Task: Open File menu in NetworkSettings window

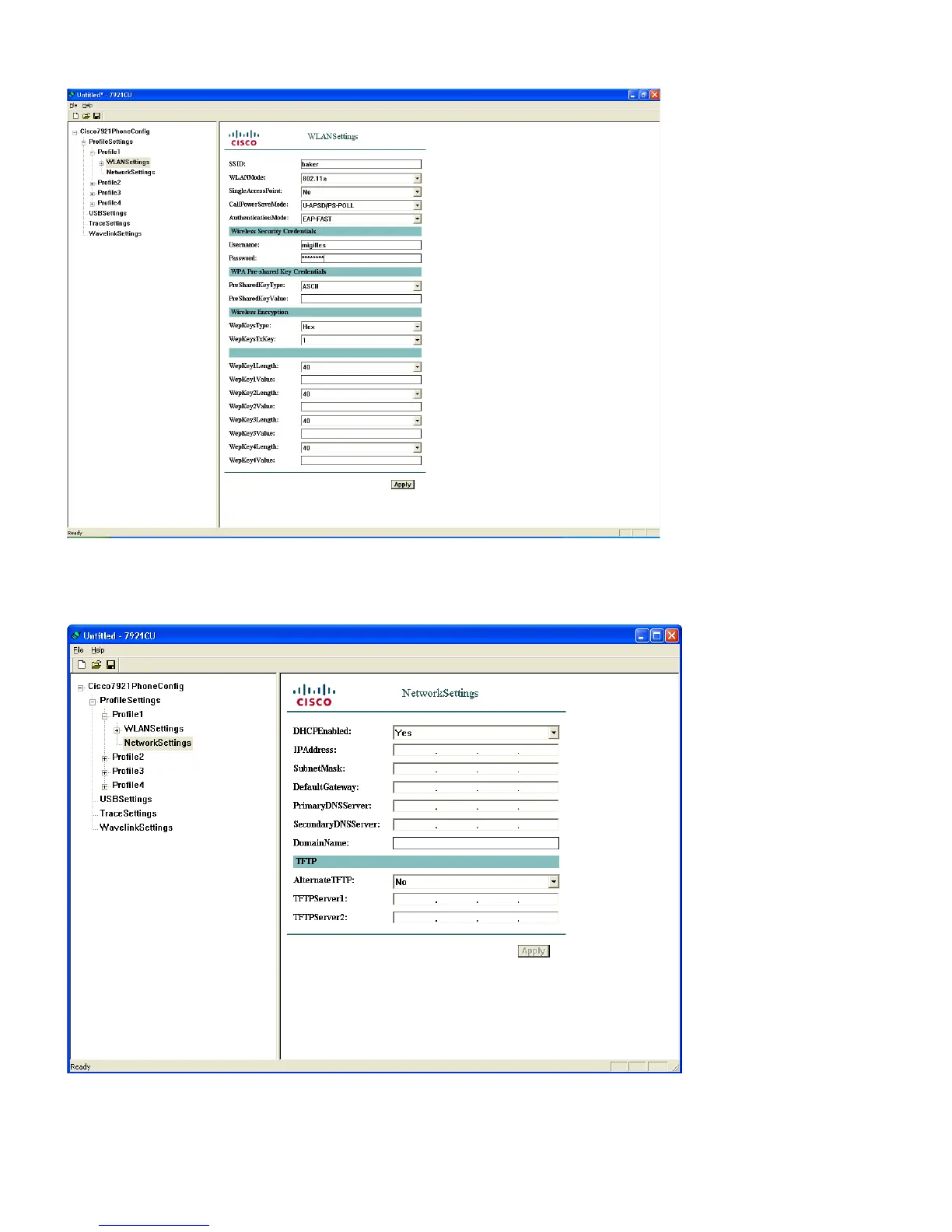Action: (78, 650)
